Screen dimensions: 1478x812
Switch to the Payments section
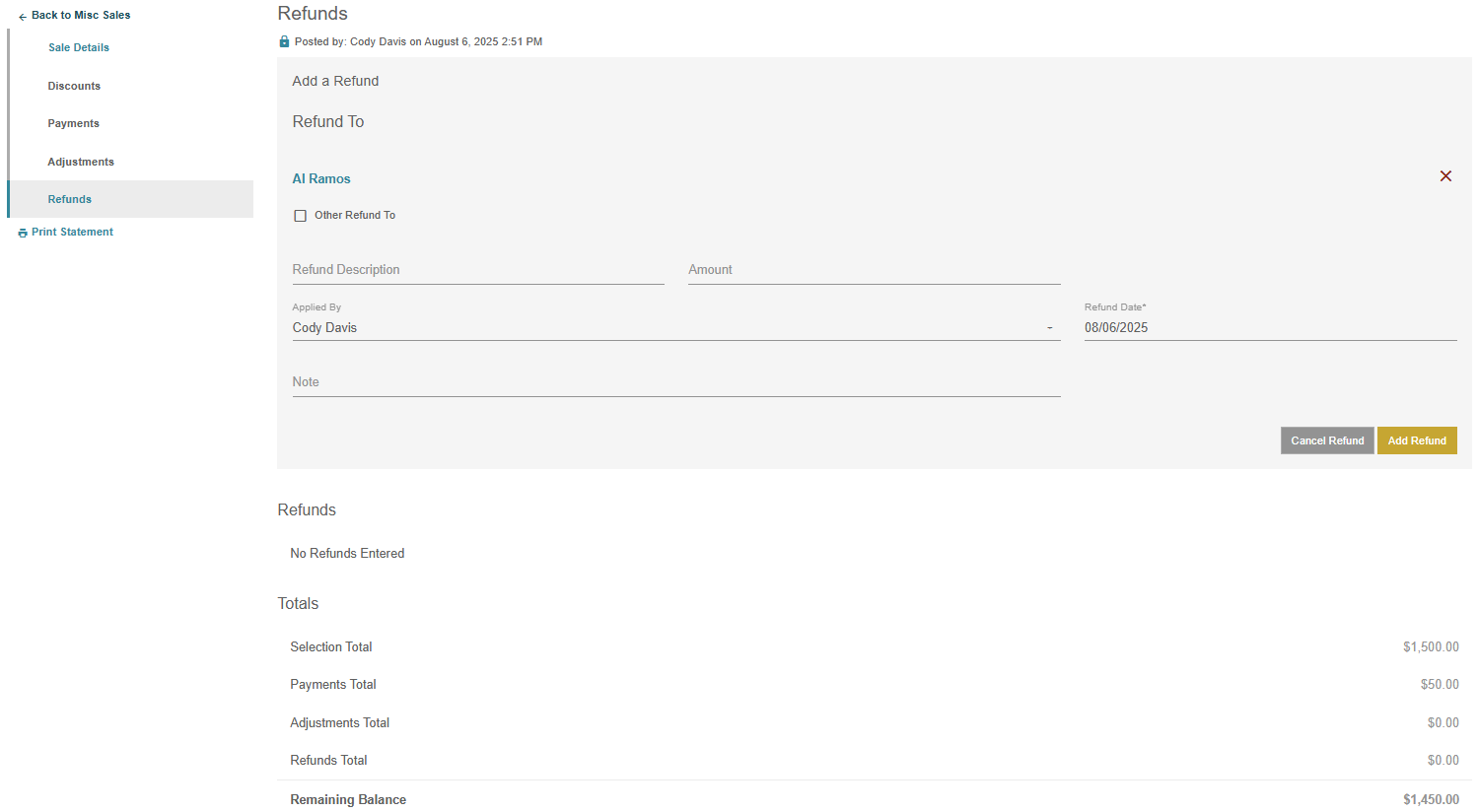click(x=74, y=123)
